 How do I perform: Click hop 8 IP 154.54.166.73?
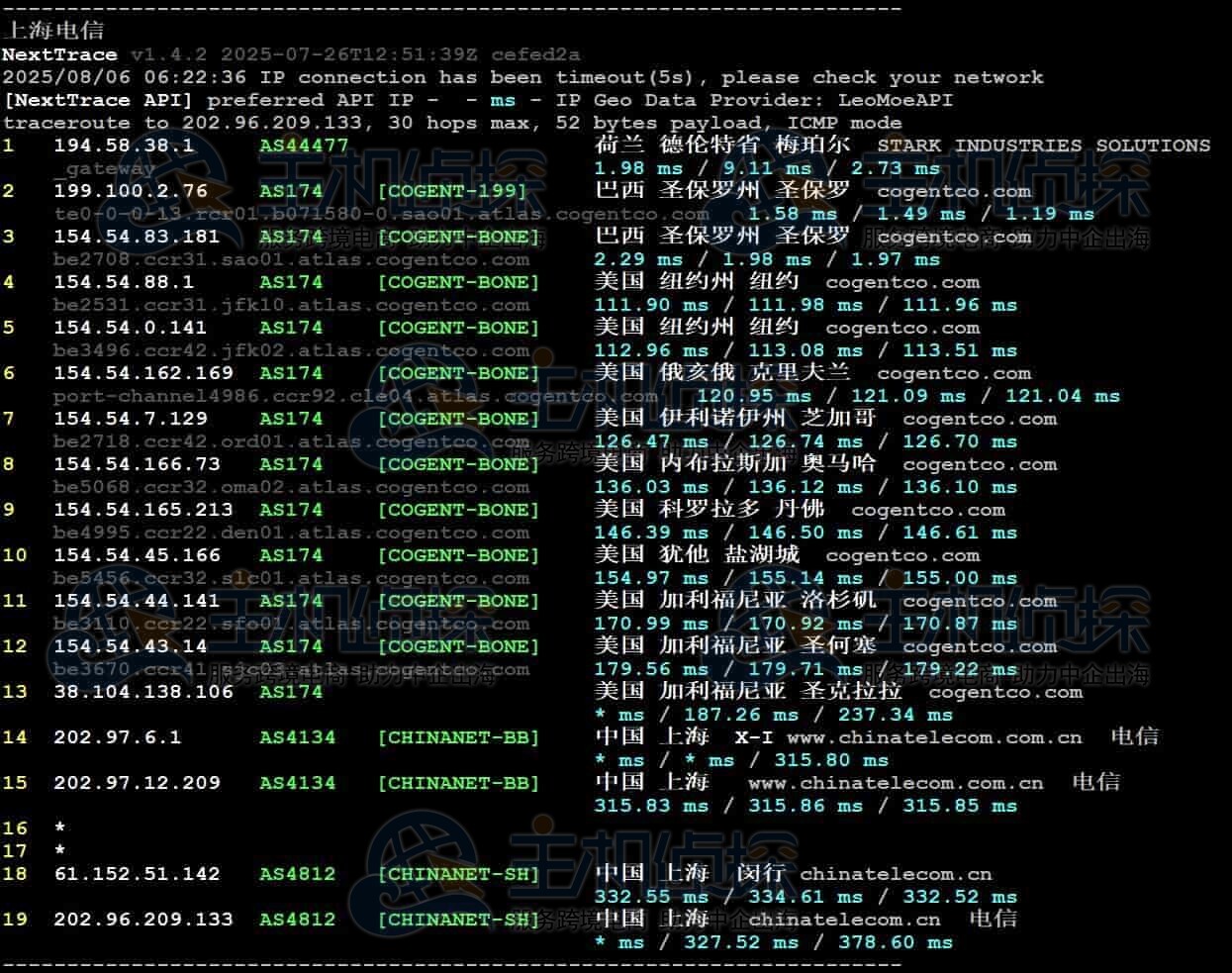[137, 464]
